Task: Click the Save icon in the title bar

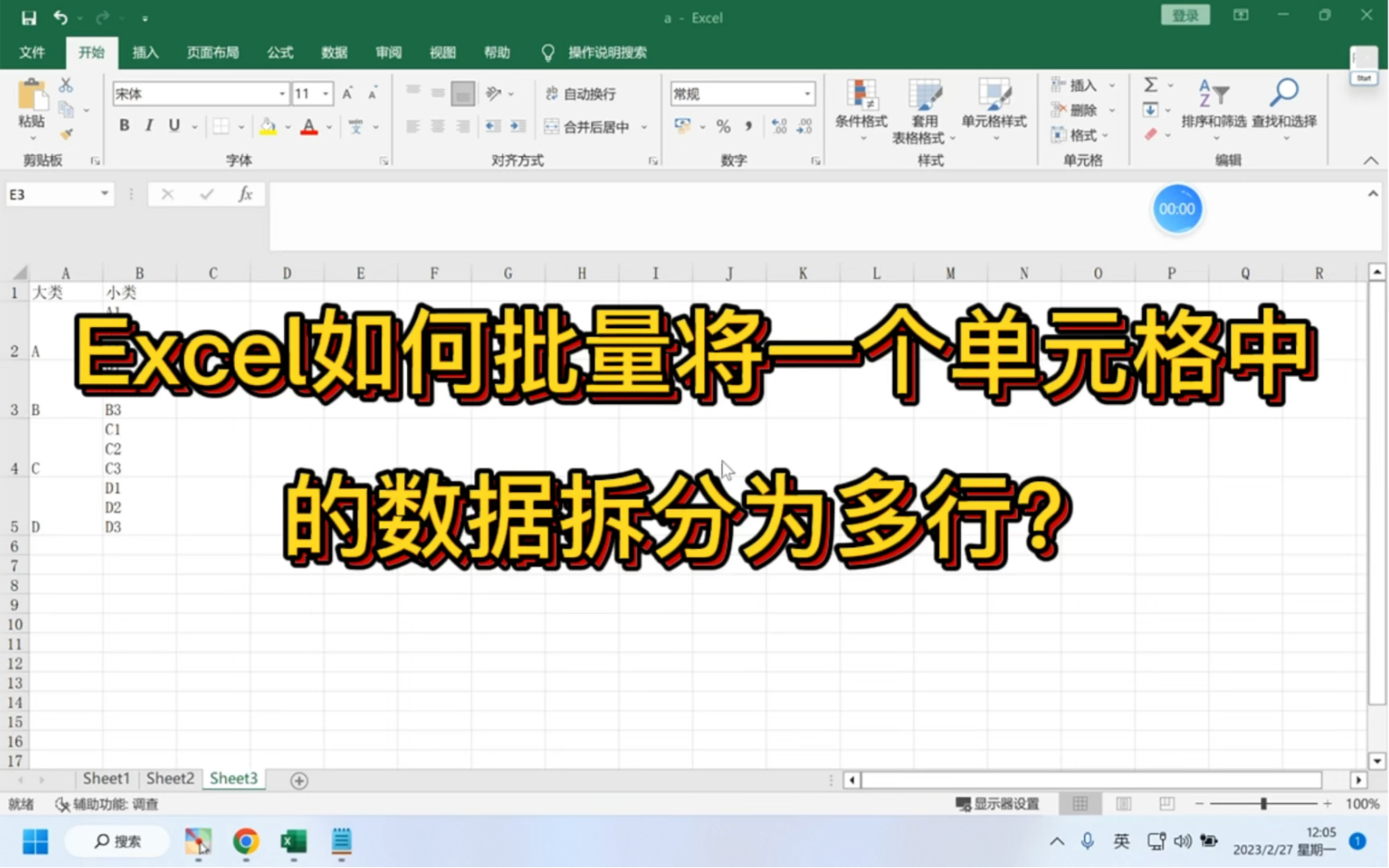Action: [29, 18]
